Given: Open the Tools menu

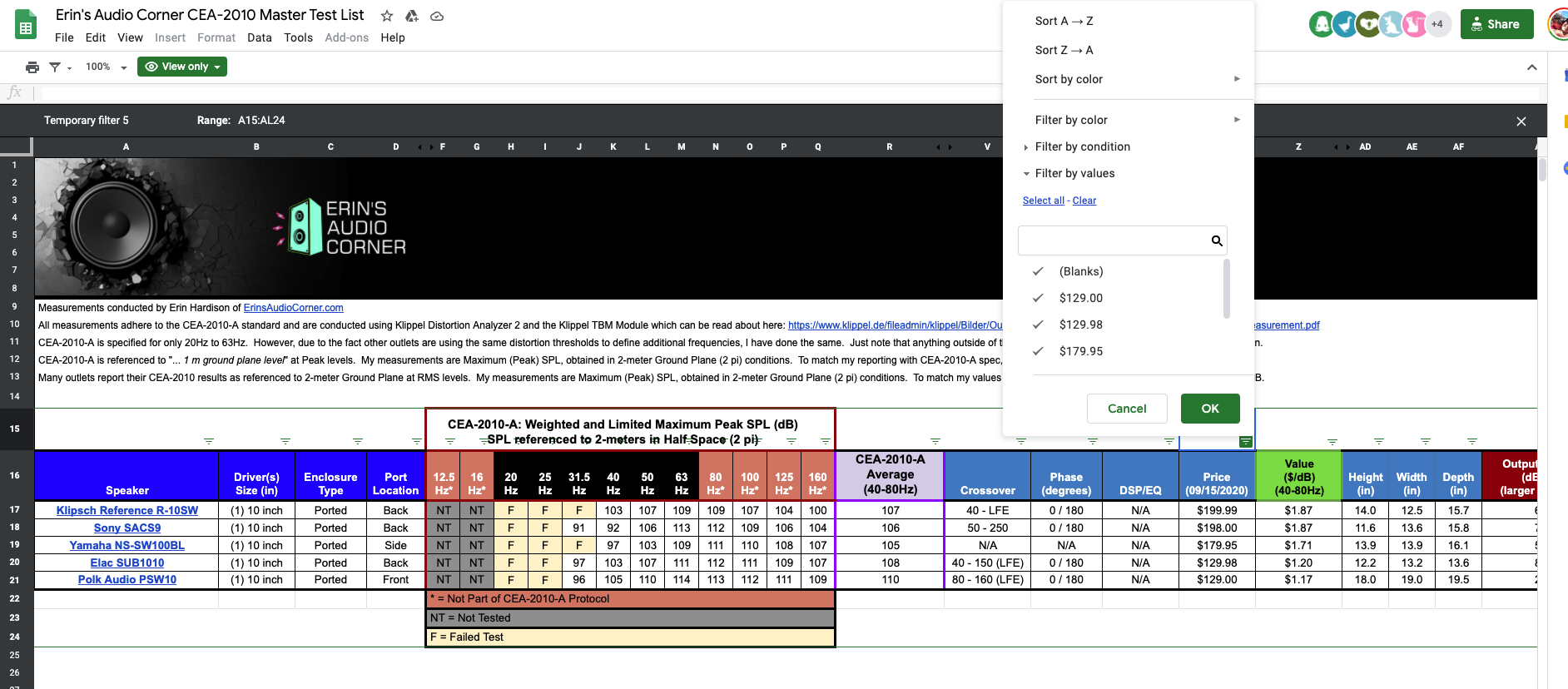Looking at the screenshot, I should point(298,37).
